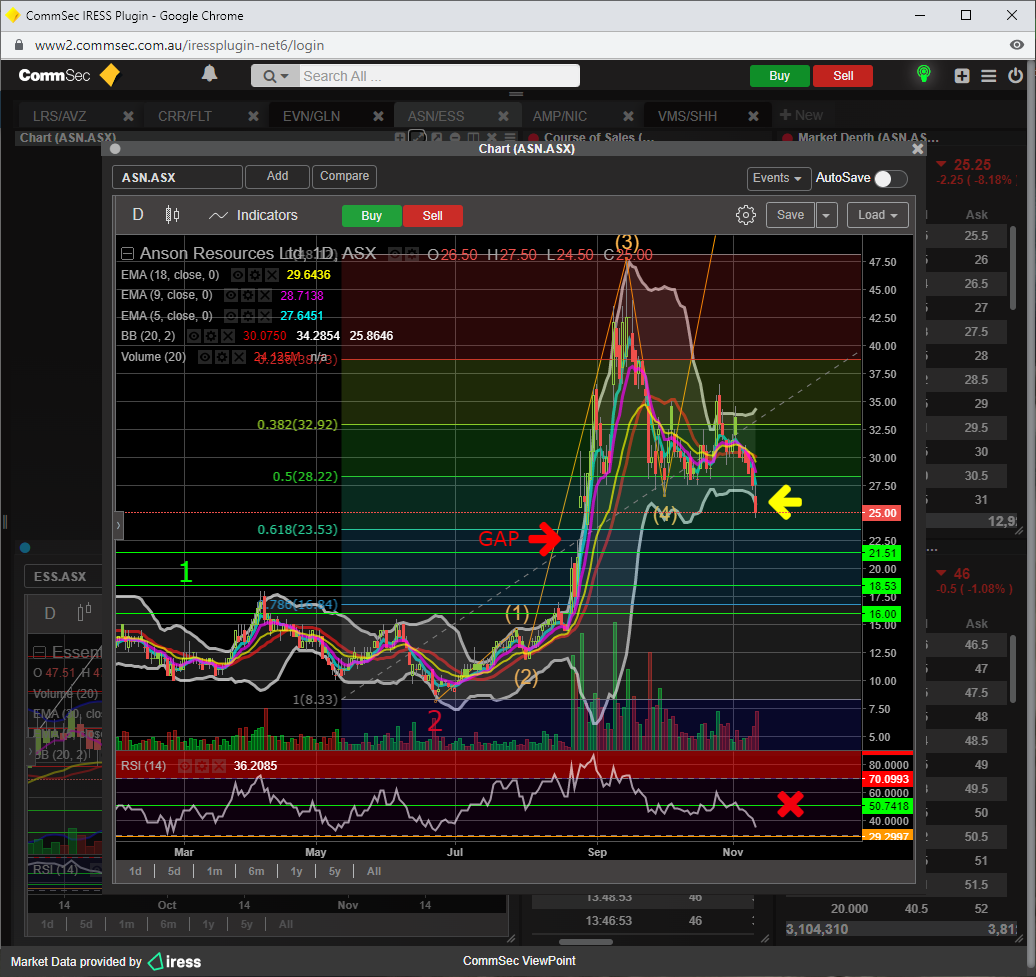Open the hamburger menu icon in header
This screenshot has height=977, width=1036.
pos(989,76)
